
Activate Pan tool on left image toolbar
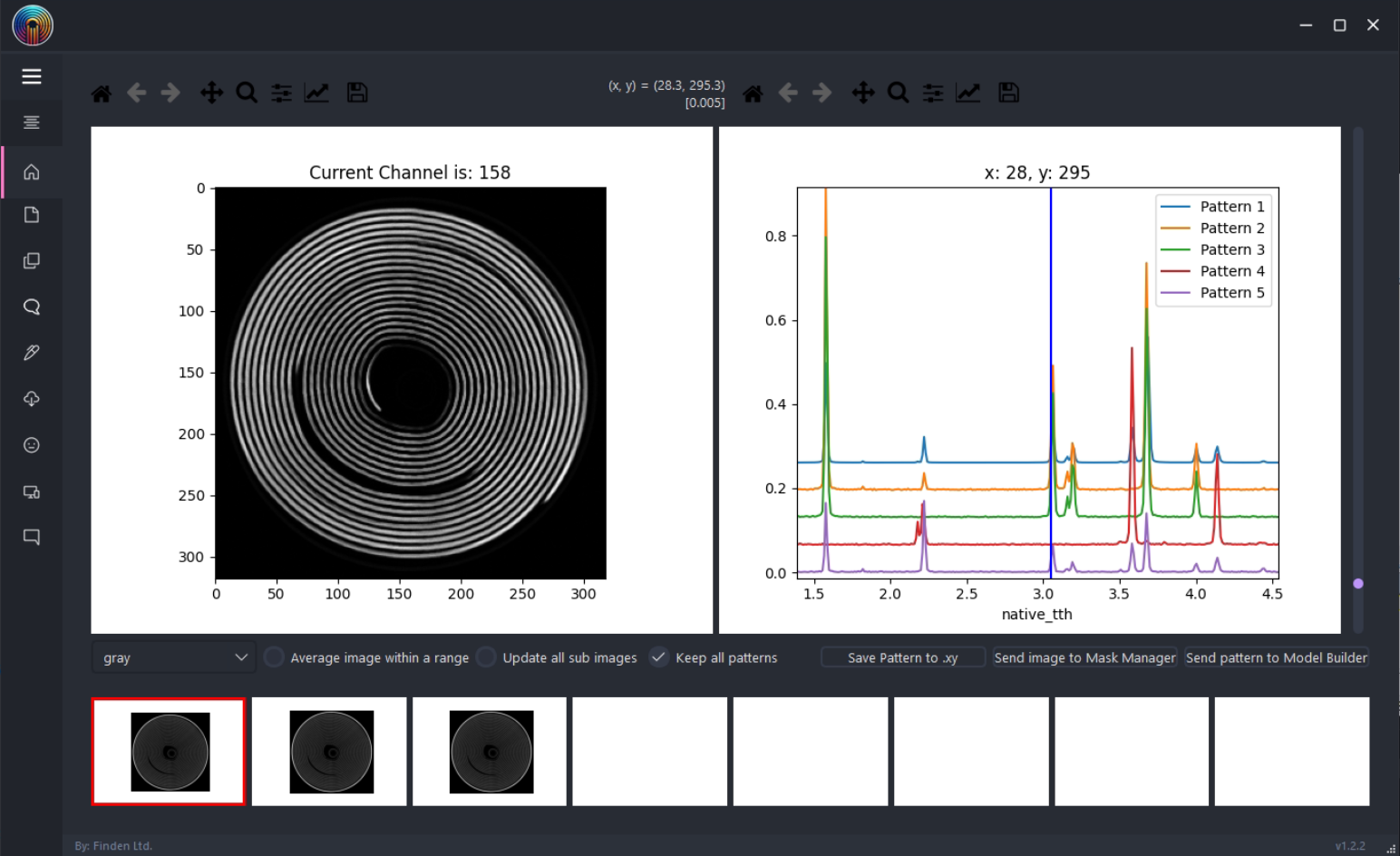tap(211, 92)
